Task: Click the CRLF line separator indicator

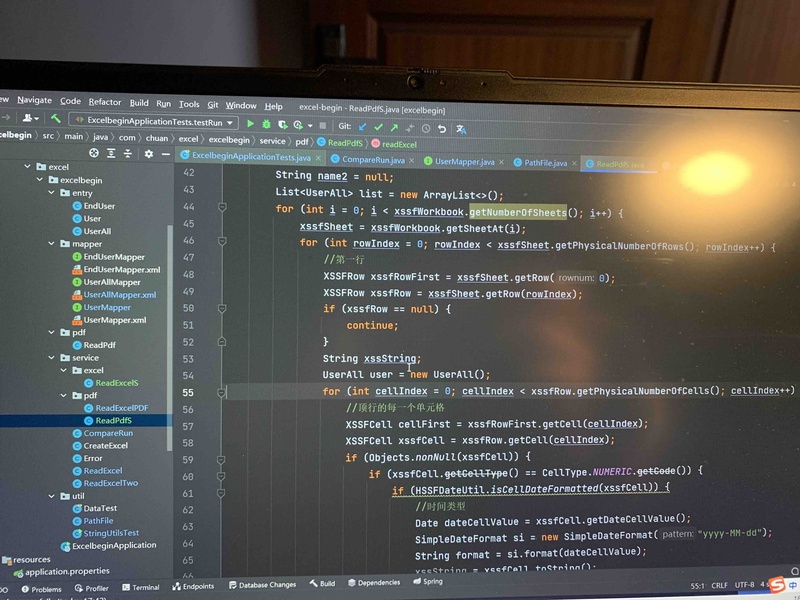Action: (719, 585)
